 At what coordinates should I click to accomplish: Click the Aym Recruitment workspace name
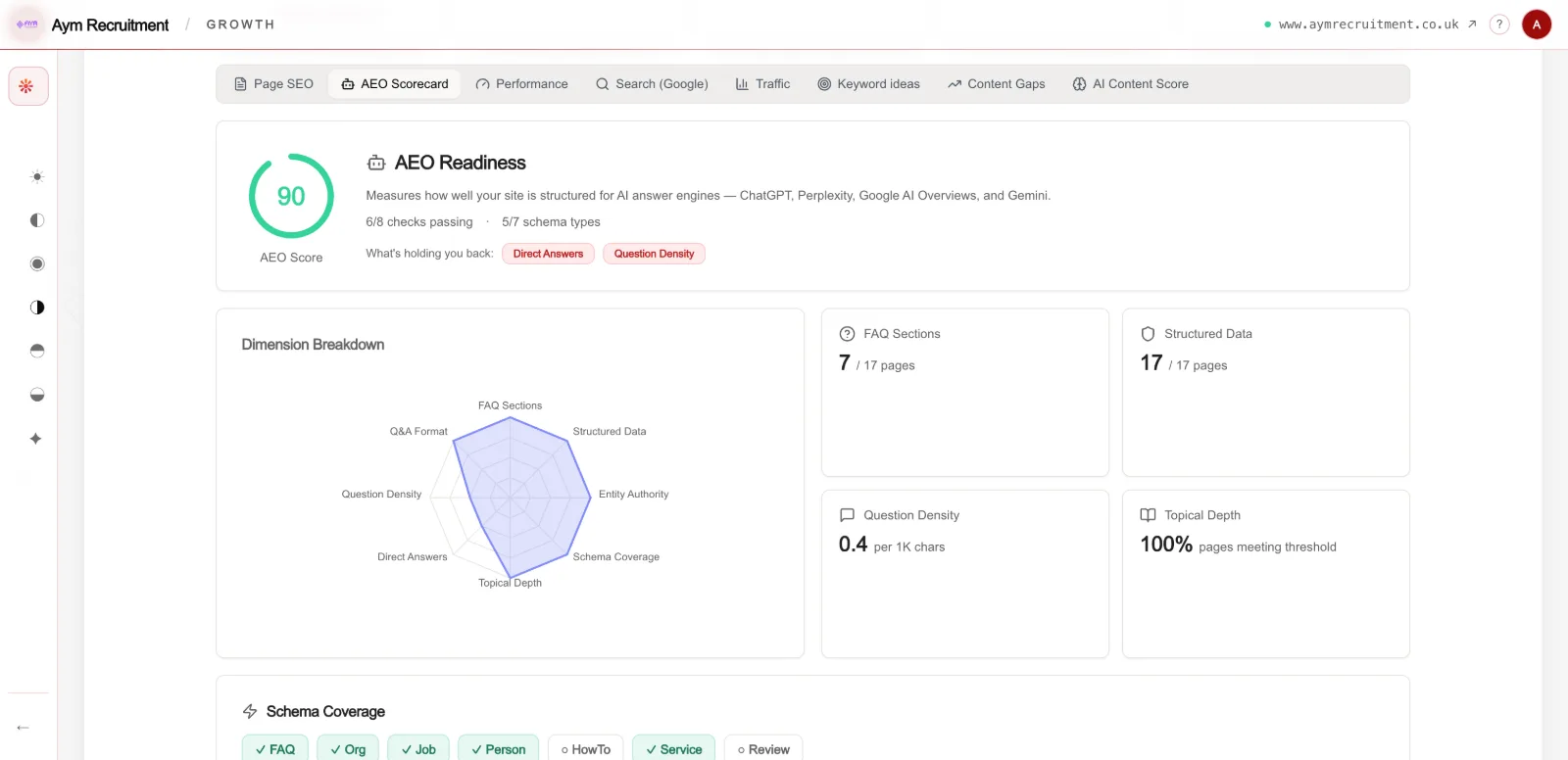click(110, 25)
